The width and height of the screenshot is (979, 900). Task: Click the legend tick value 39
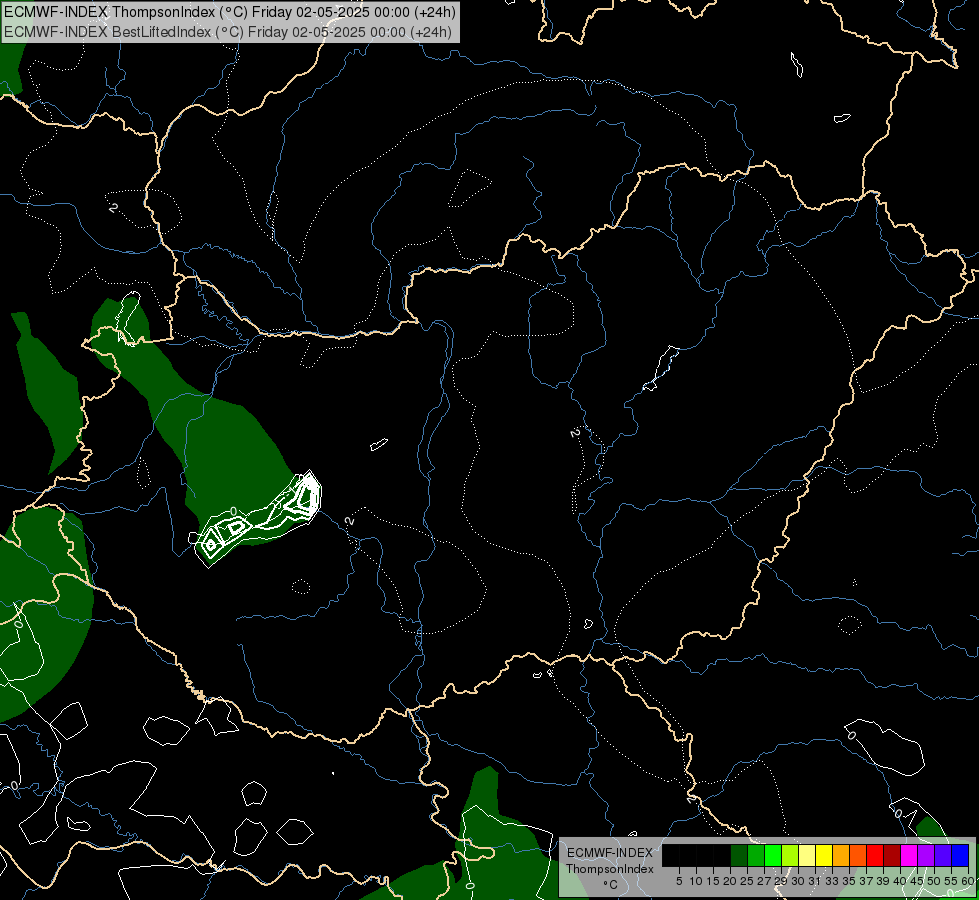[883, 881]
